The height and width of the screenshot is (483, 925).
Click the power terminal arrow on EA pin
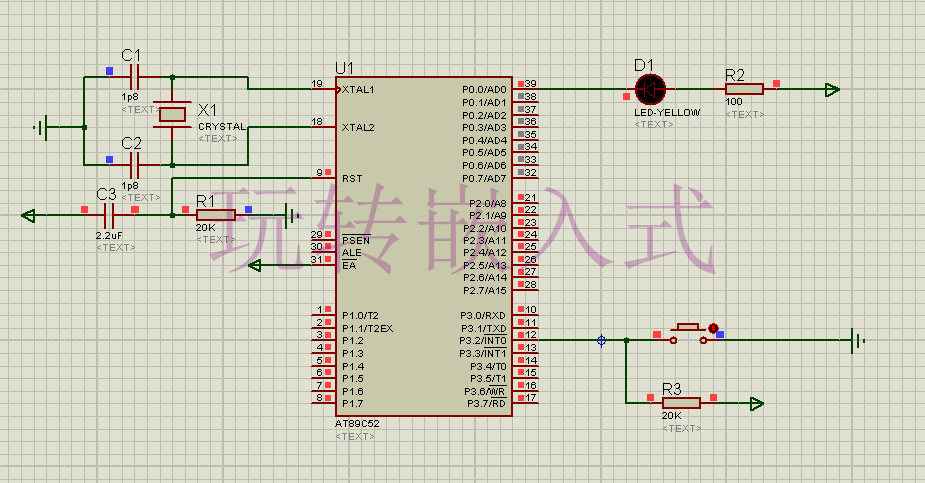click(254, 265)
